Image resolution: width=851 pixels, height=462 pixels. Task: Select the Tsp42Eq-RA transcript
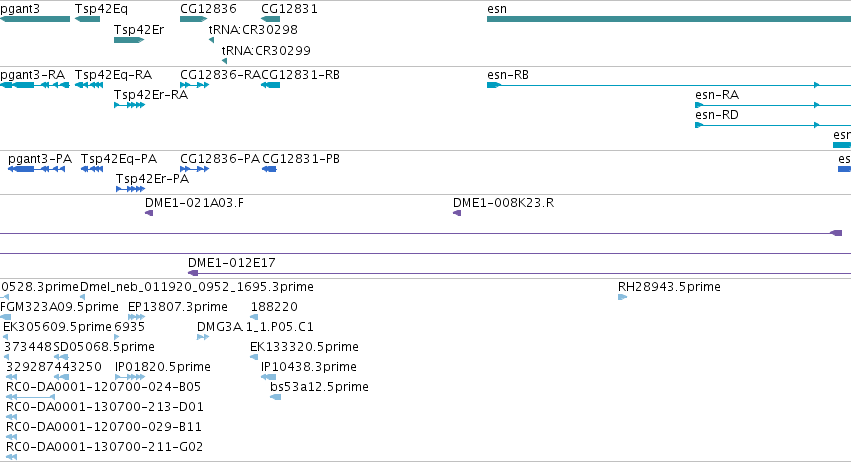(x=88, y=85)
